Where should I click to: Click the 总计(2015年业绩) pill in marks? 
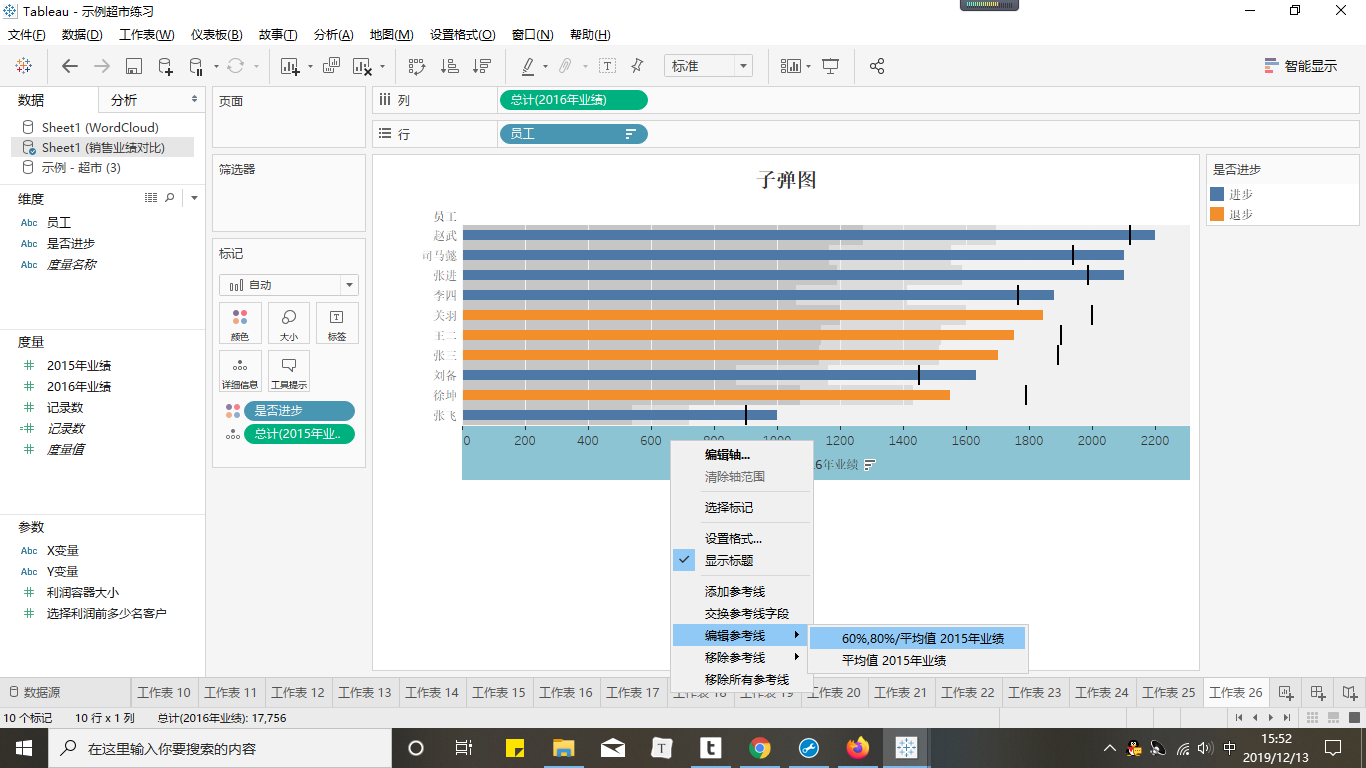(299, 434)
